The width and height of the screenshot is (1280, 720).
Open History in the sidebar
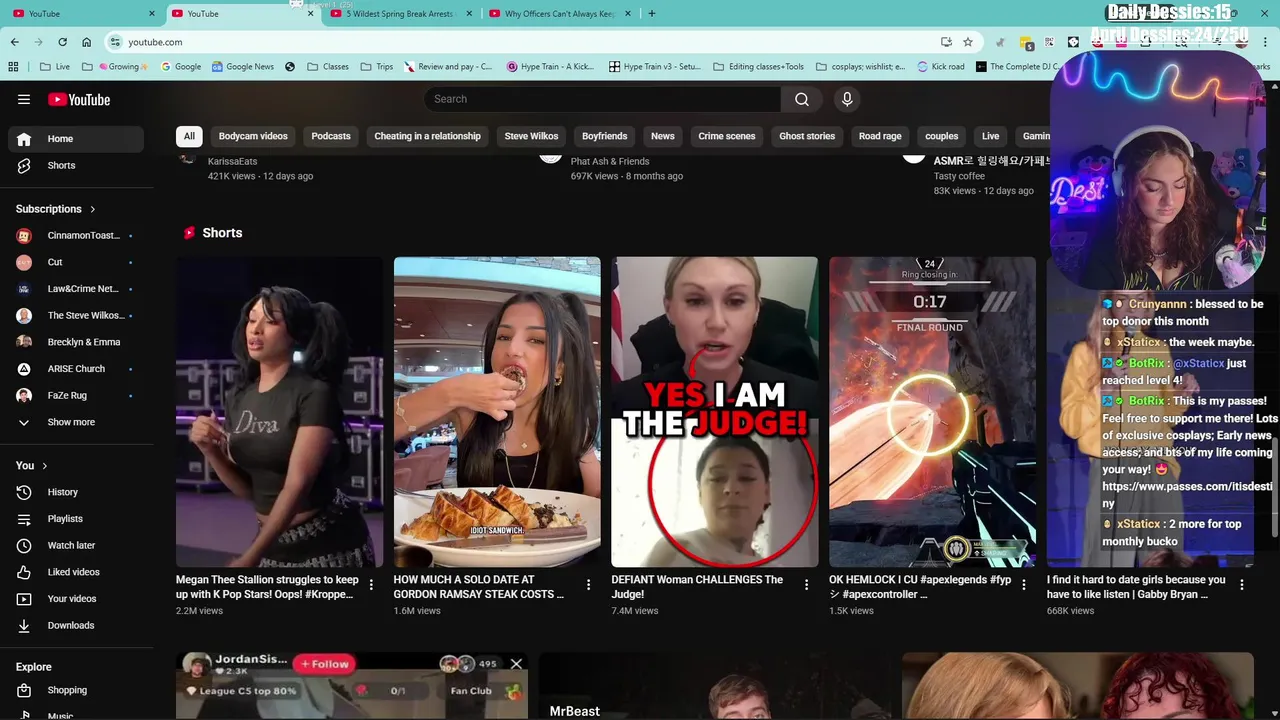click(x=76, y=492)
